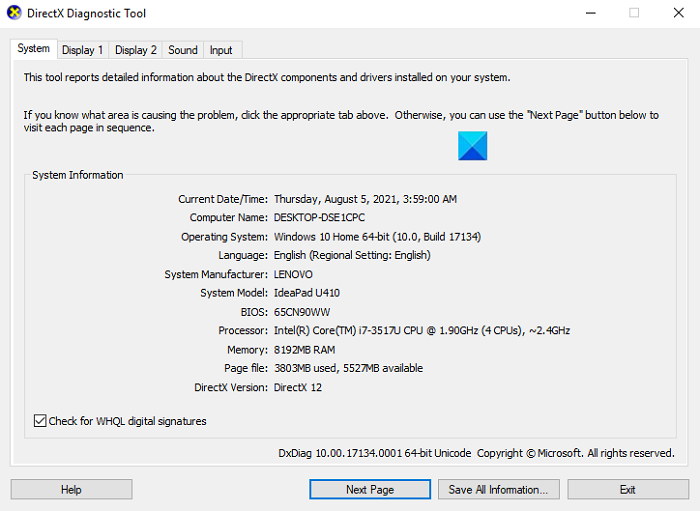Viewport: 700px width, 511px height.
Task: Click BIOS value 65CN90WW
Action: coord(302,312)
